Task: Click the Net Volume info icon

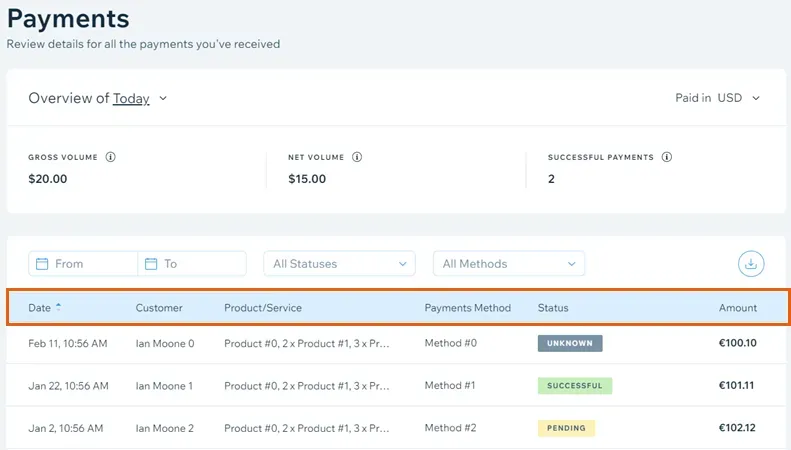Action: coord(357,157)
